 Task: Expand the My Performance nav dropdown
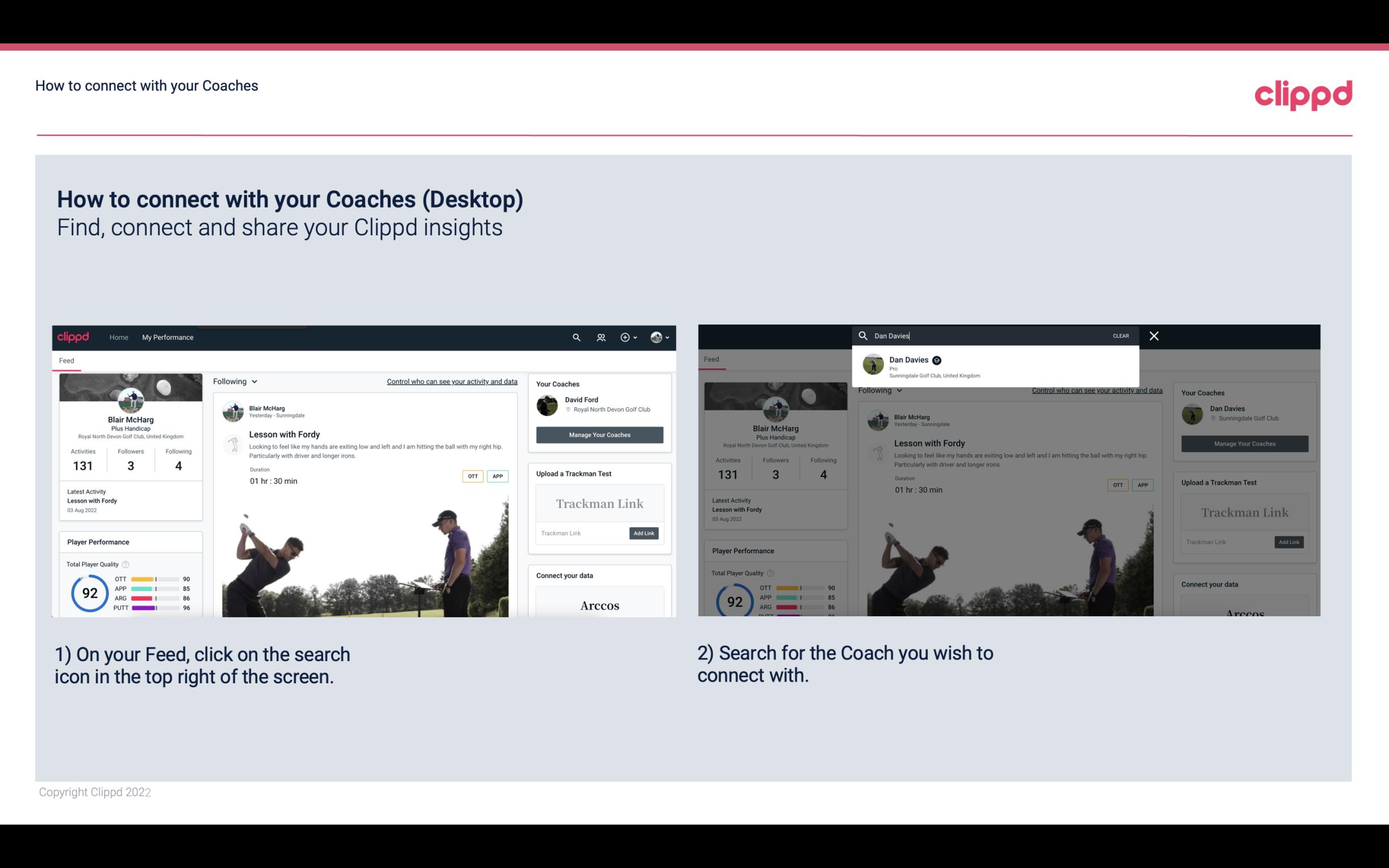pos(169,337)
